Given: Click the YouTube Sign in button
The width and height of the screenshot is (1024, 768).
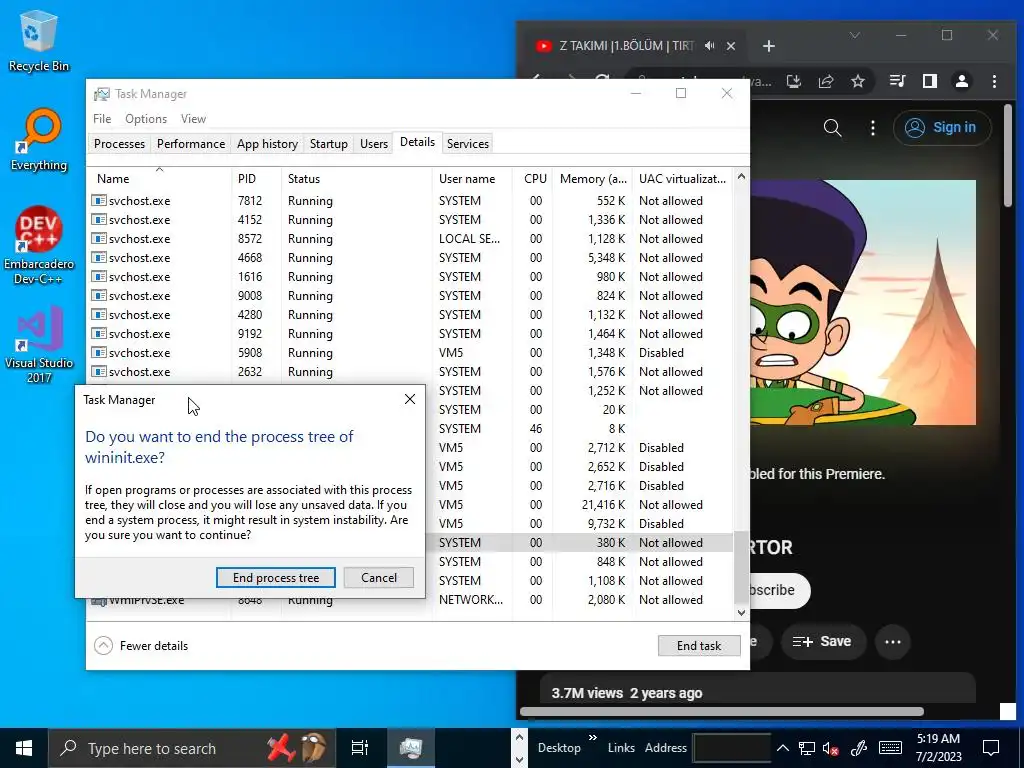Looking at the screenshot, I should point(942,127).
